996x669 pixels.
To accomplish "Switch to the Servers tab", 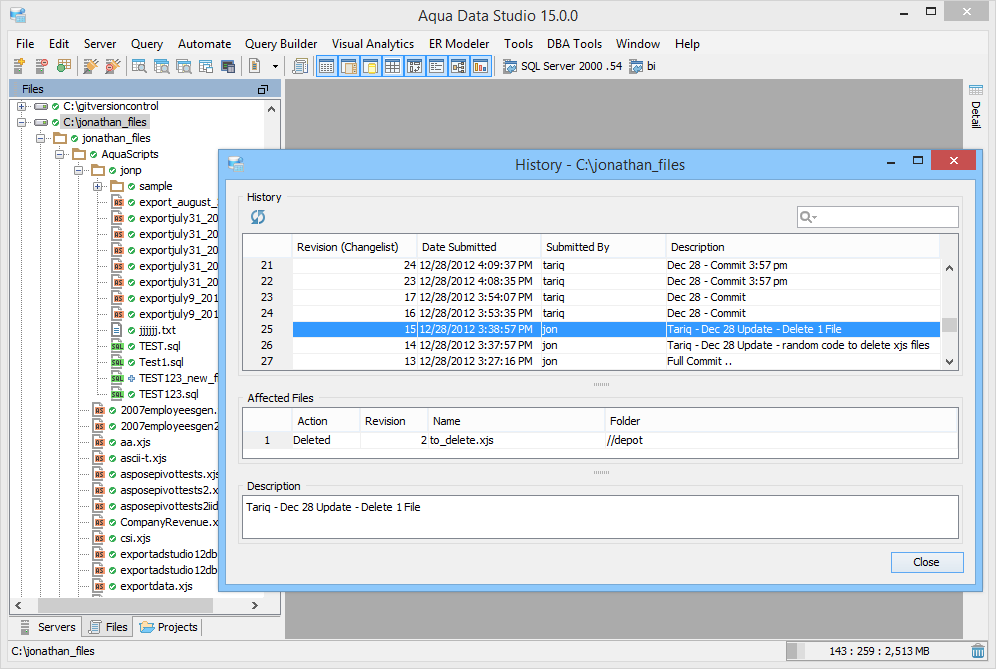I will (x=48, y=627).
